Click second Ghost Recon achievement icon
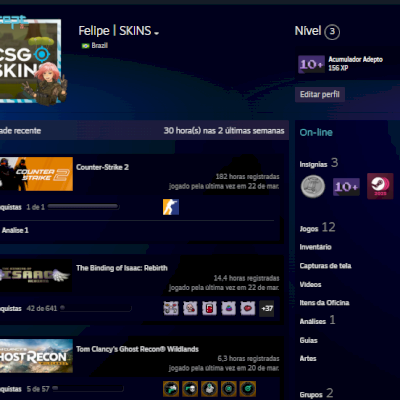The image size is (400, 400). (x=190, y=389)
